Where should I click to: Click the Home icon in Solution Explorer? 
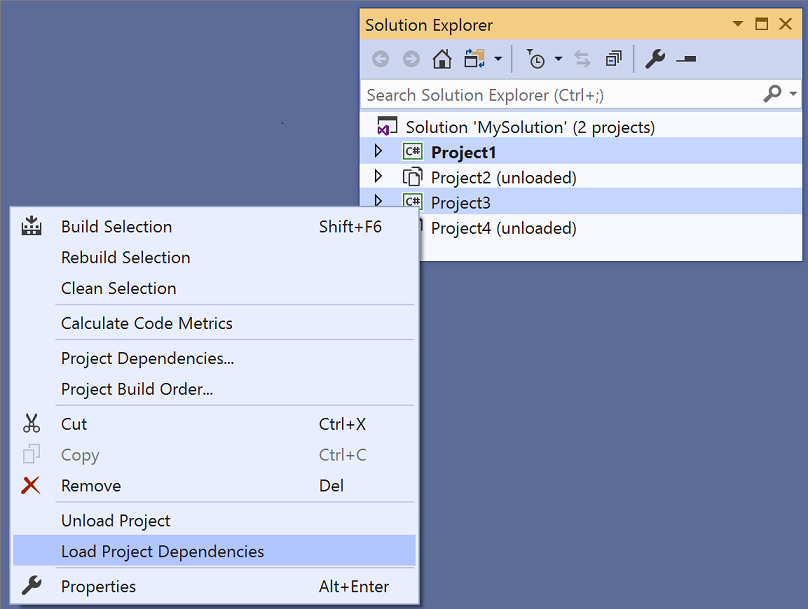pyautogui.click(x=442, y=59)
